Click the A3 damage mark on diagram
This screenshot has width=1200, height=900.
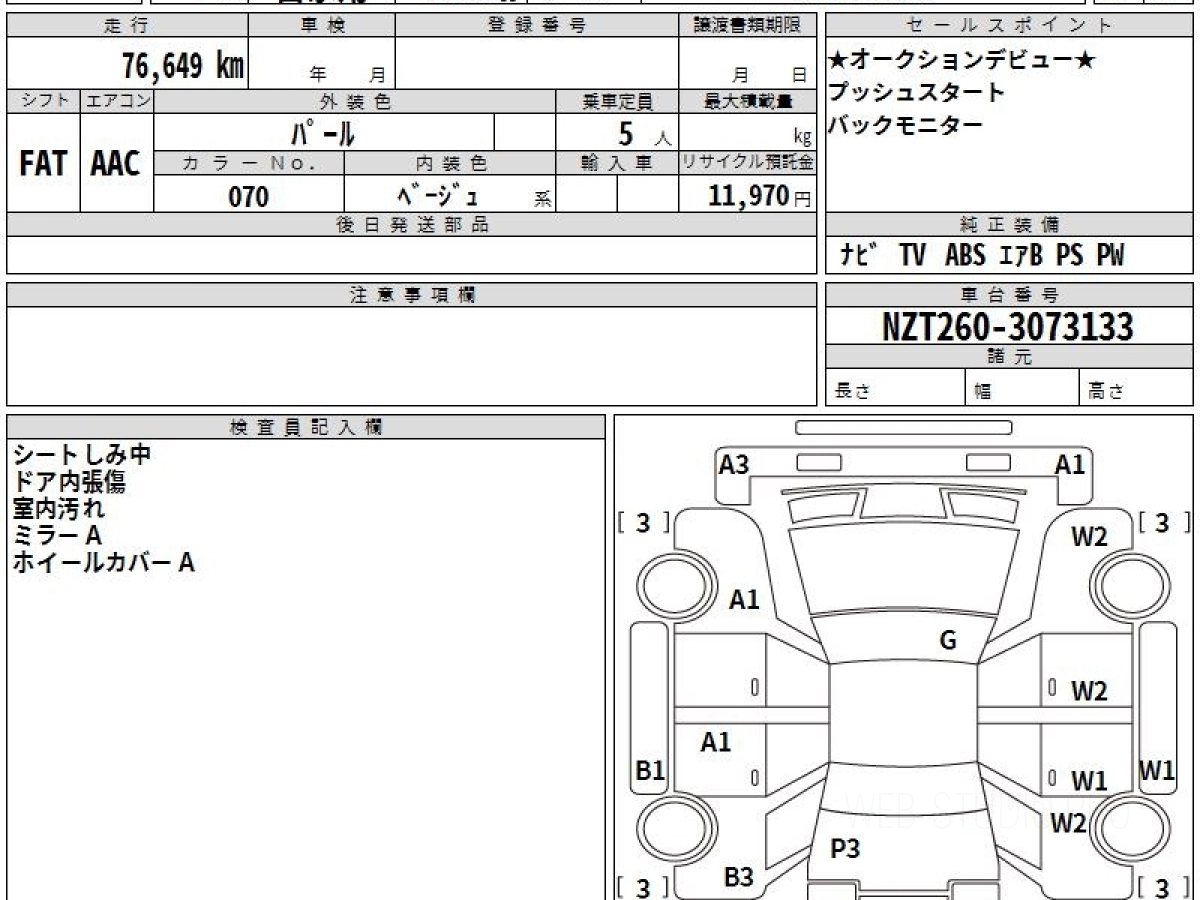pyautogui.click(x=734, y=464)
